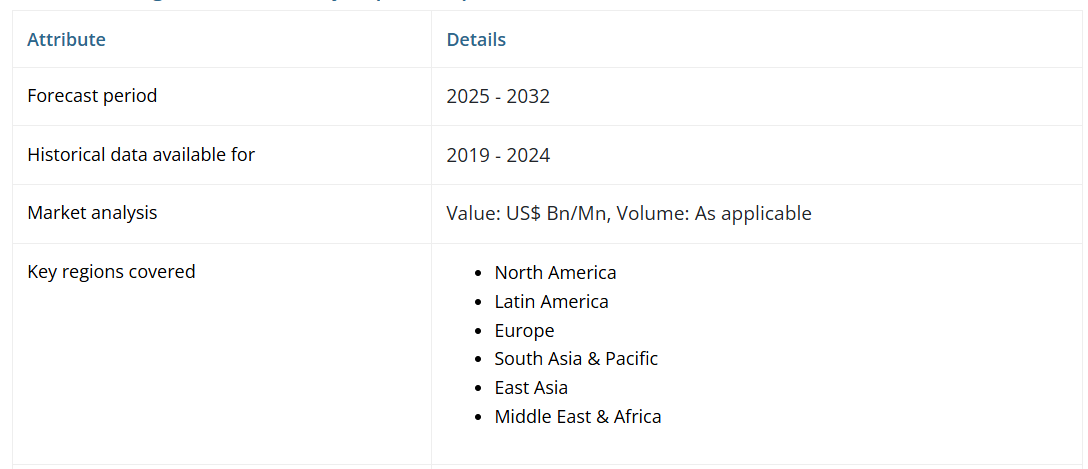Image resolution: width=1088 pixels, height=469 pixels.
Task: Click the bullet point beside Europe
Action: point(479,331)
